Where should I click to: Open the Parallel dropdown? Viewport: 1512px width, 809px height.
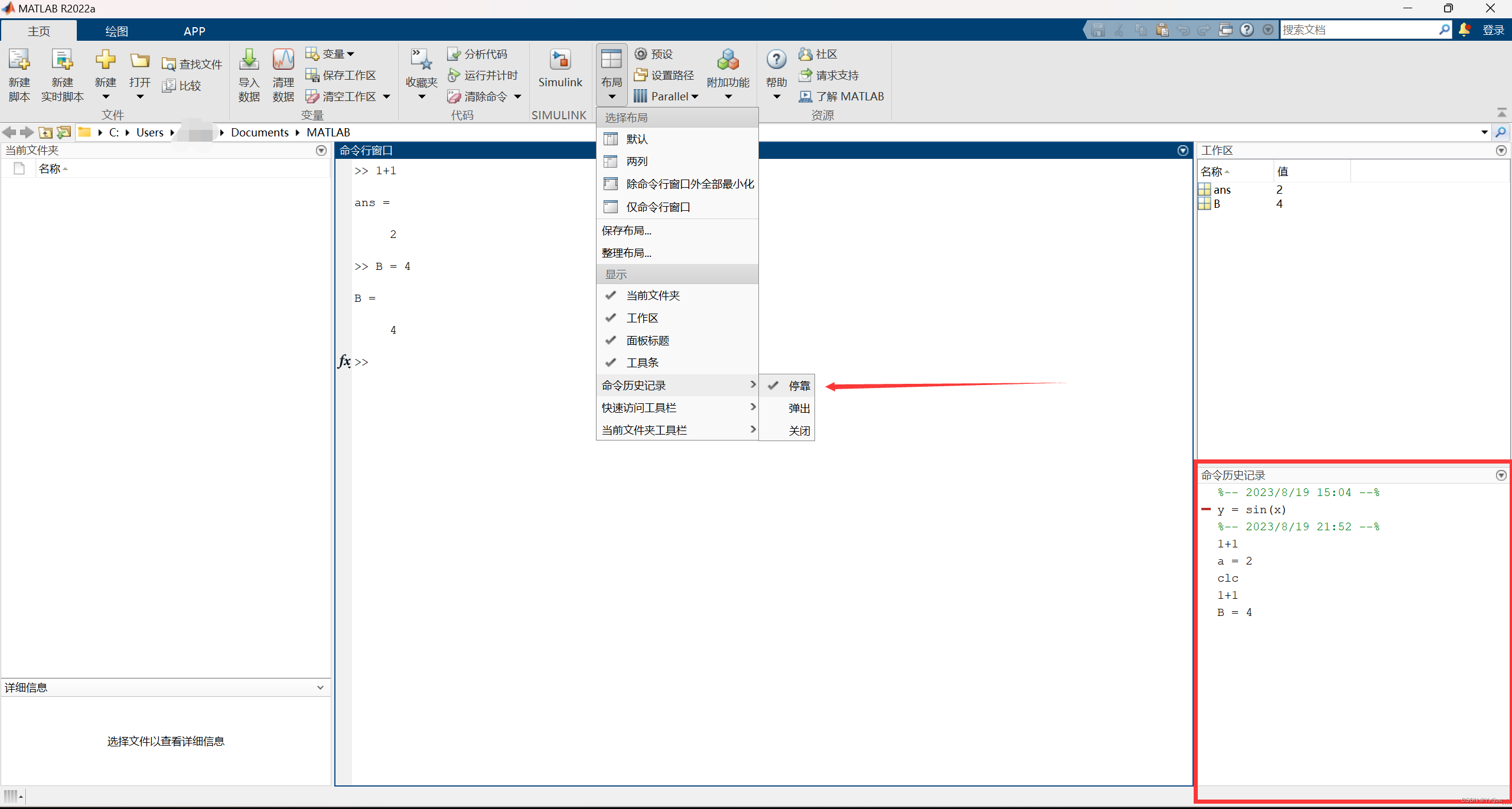pyautogui.click(x=667, y=96)
